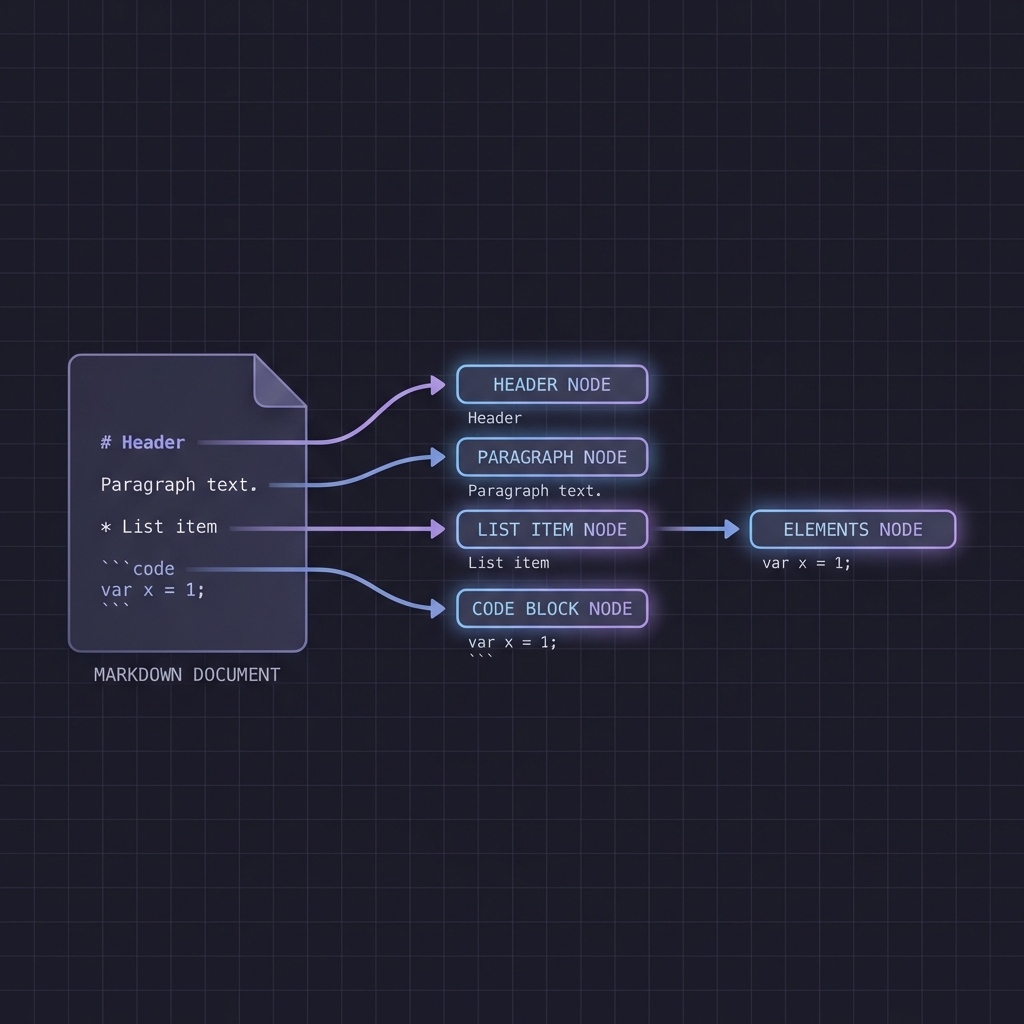Click the arrowhead pointing into CODE BLOCK NODE
The image size is (1024, 1024).
coord(437,607)
